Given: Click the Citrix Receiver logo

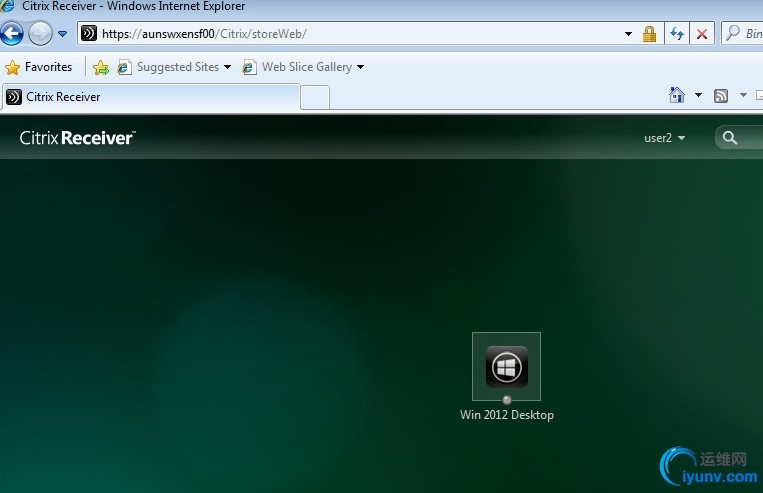Looking at the screenshot, I should 77,138.
